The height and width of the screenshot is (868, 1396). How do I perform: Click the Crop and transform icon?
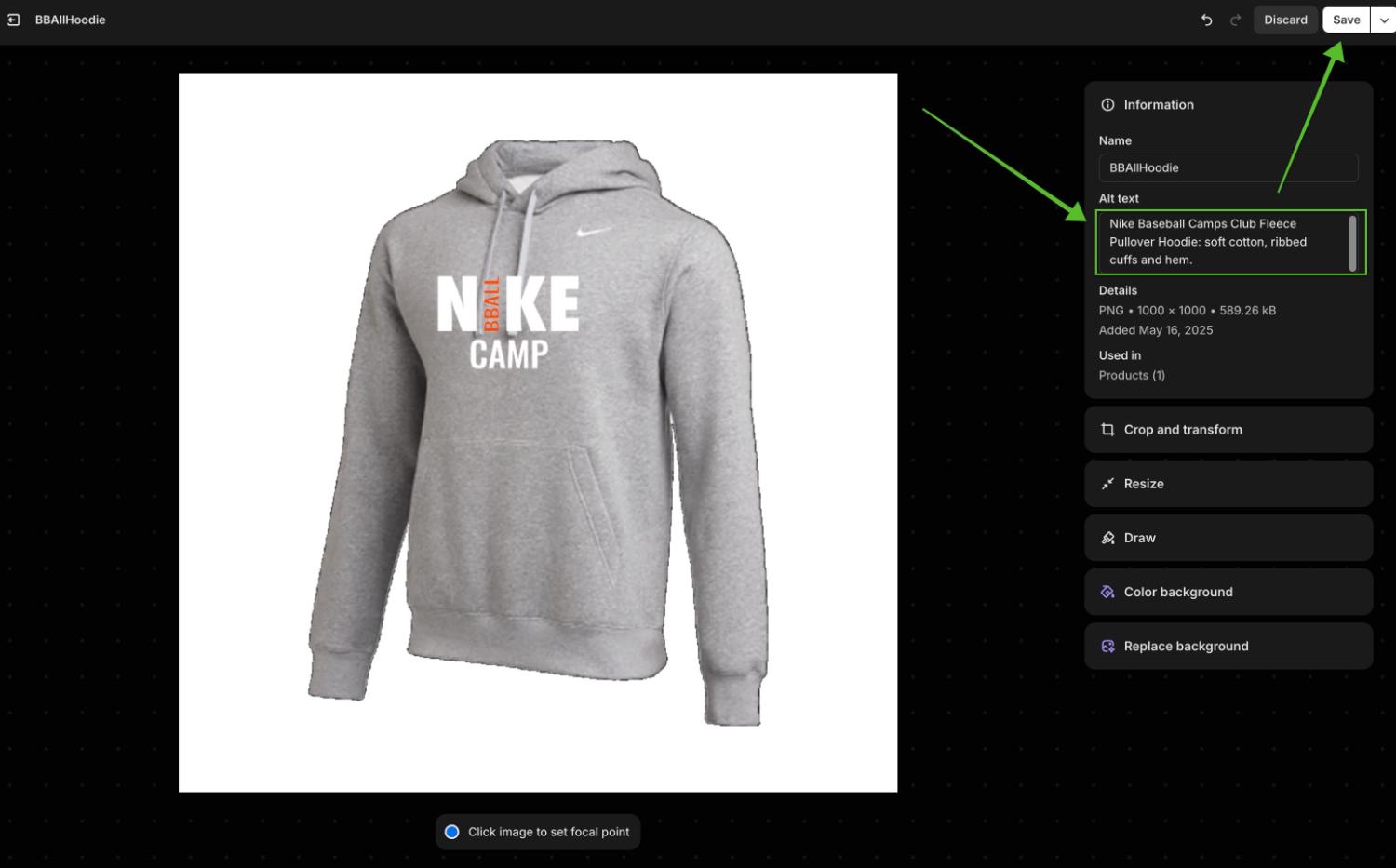click(1107, 430)
